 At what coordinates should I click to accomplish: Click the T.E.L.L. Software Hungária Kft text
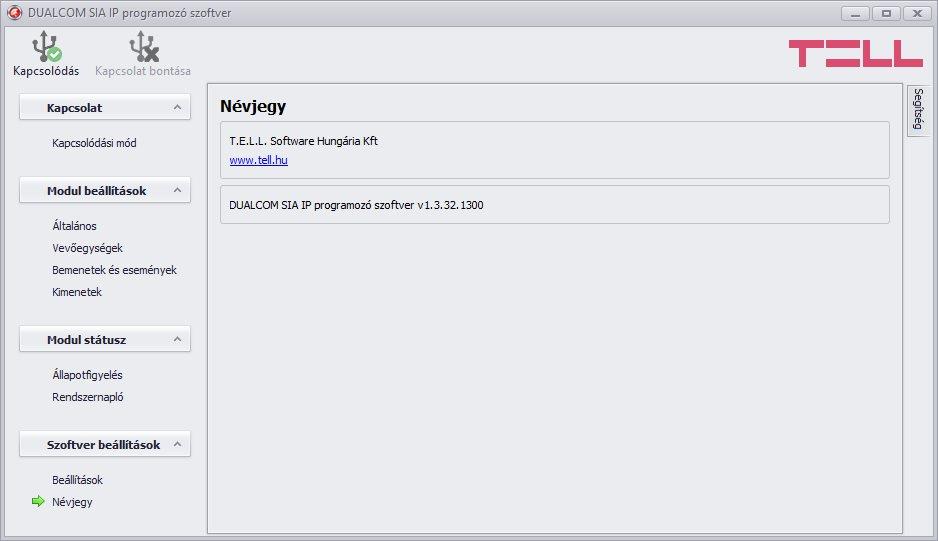303,141
